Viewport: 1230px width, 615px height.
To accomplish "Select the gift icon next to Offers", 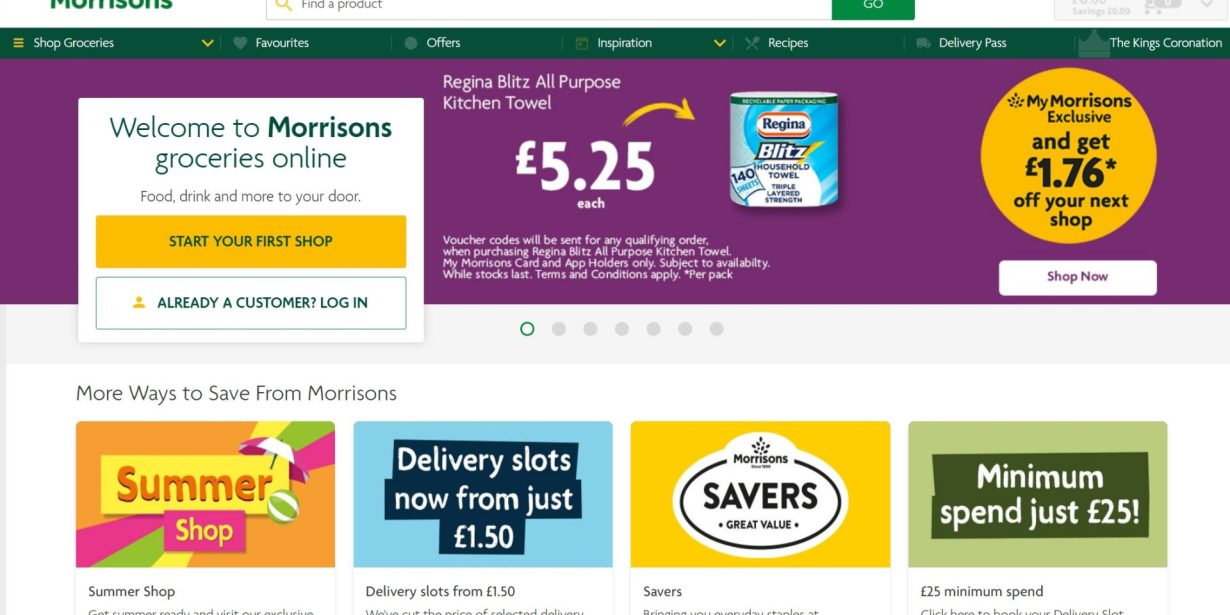I will (x=409, y=43).
